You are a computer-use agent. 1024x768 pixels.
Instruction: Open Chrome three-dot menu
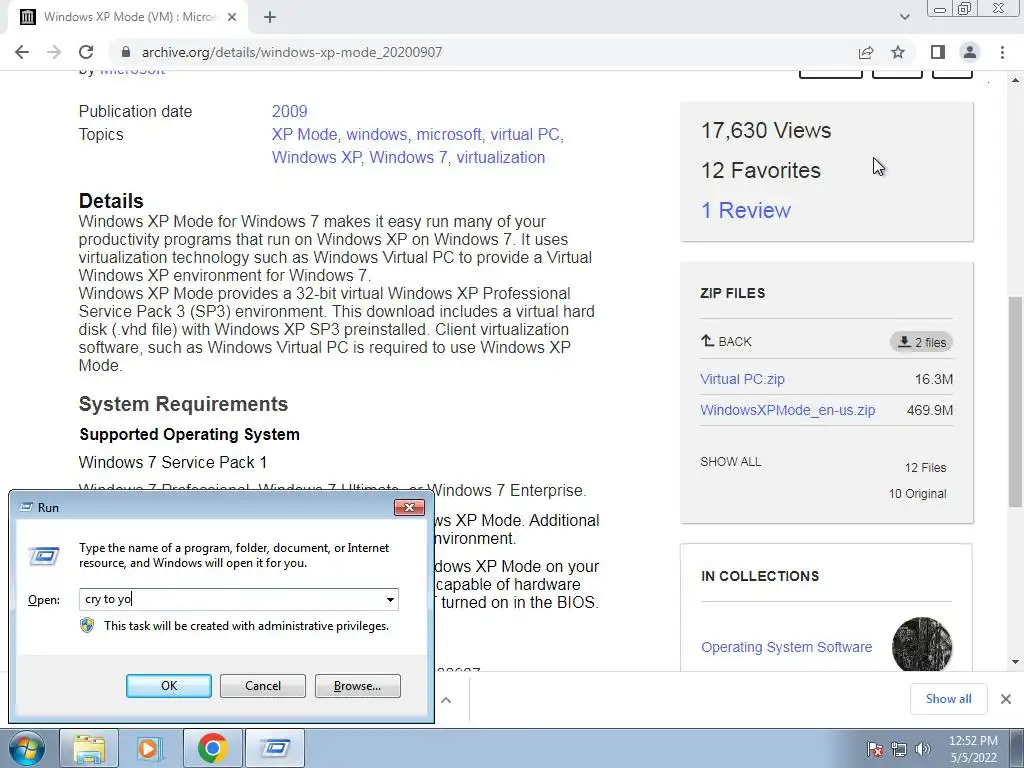[1002, 52]
